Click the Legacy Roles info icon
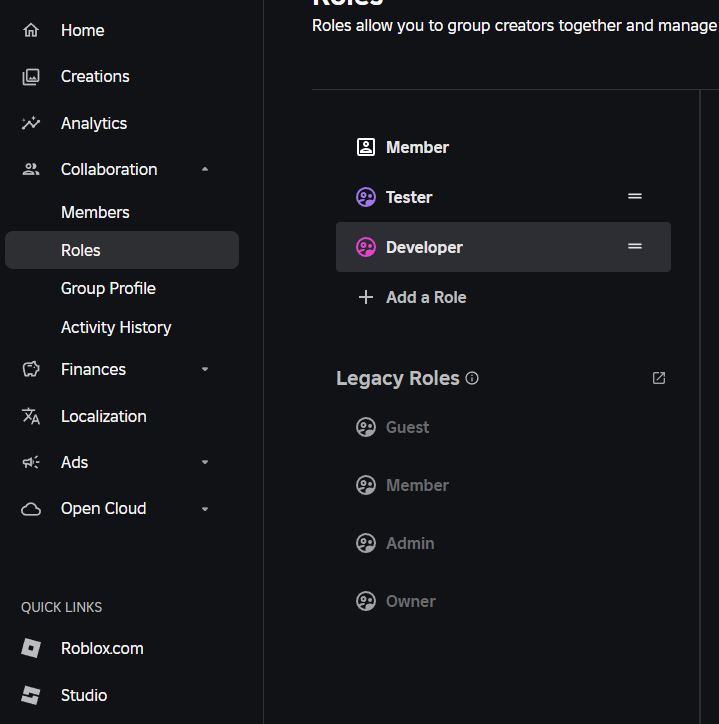This screenshot has width=719, height=724. (x=473, y=378)
